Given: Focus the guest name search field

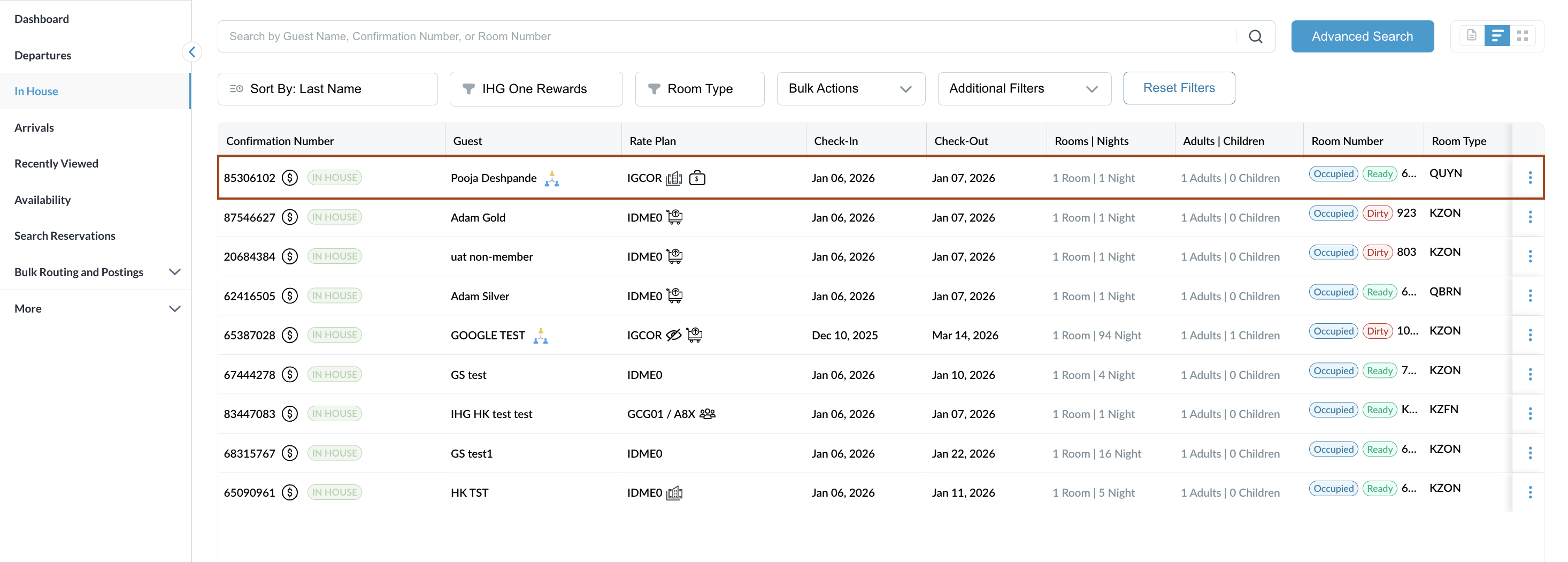Looking at the screenshot, I should point(724,36).
